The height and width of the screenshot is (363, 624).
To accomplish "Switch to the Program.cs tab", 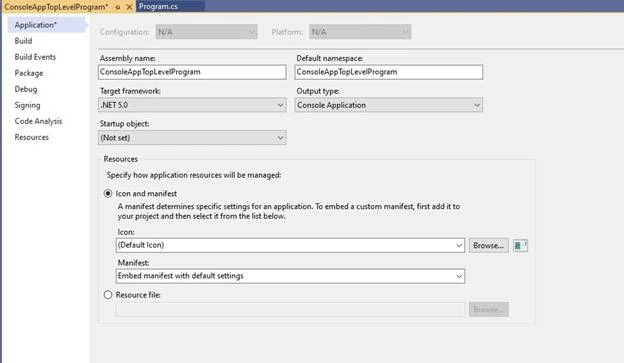I will 158,6.
